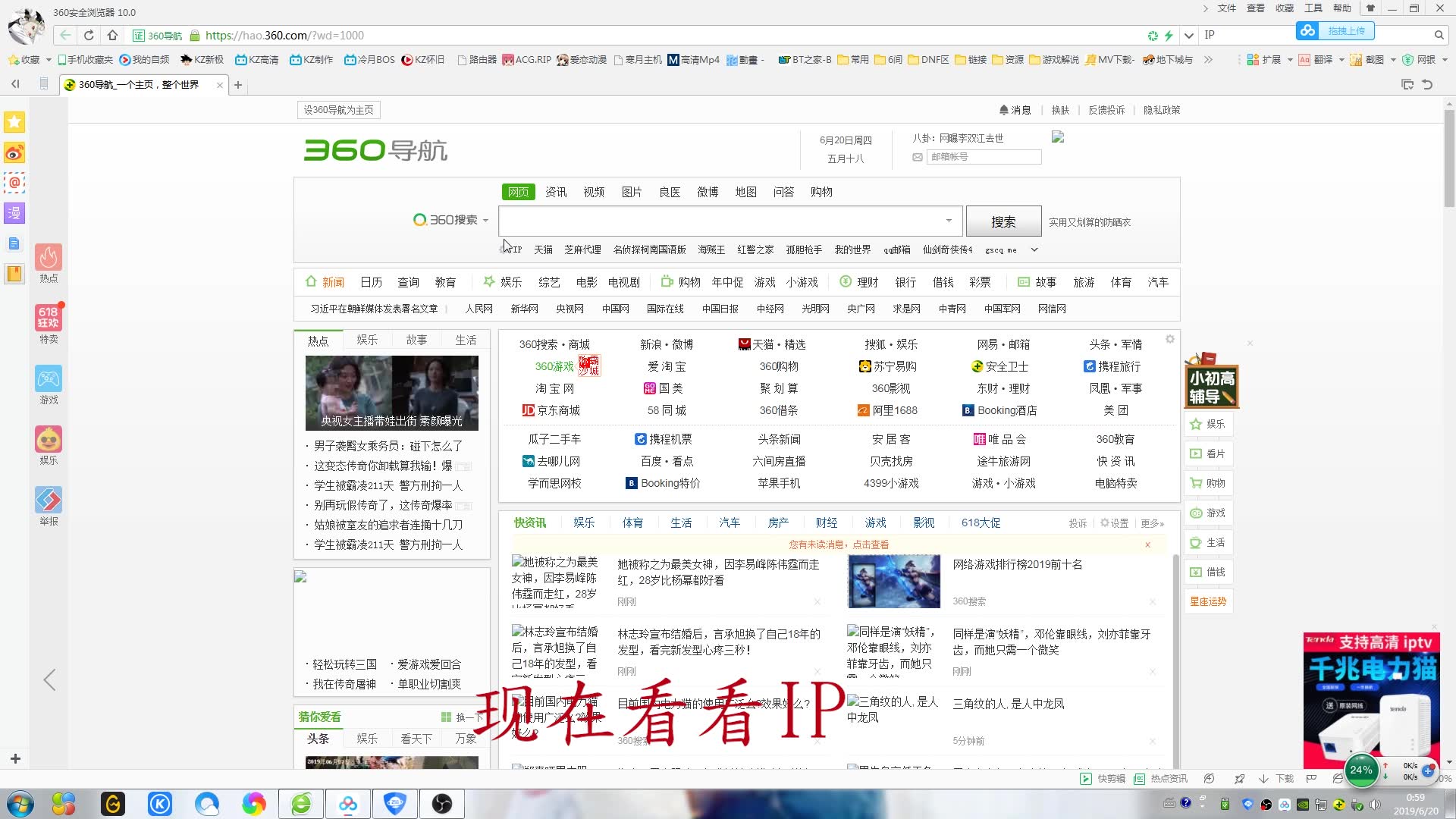The width and height of the screenshot is (1456, 819).
Task: Click the browser back arrow button
Action: (x=65, y=35)
